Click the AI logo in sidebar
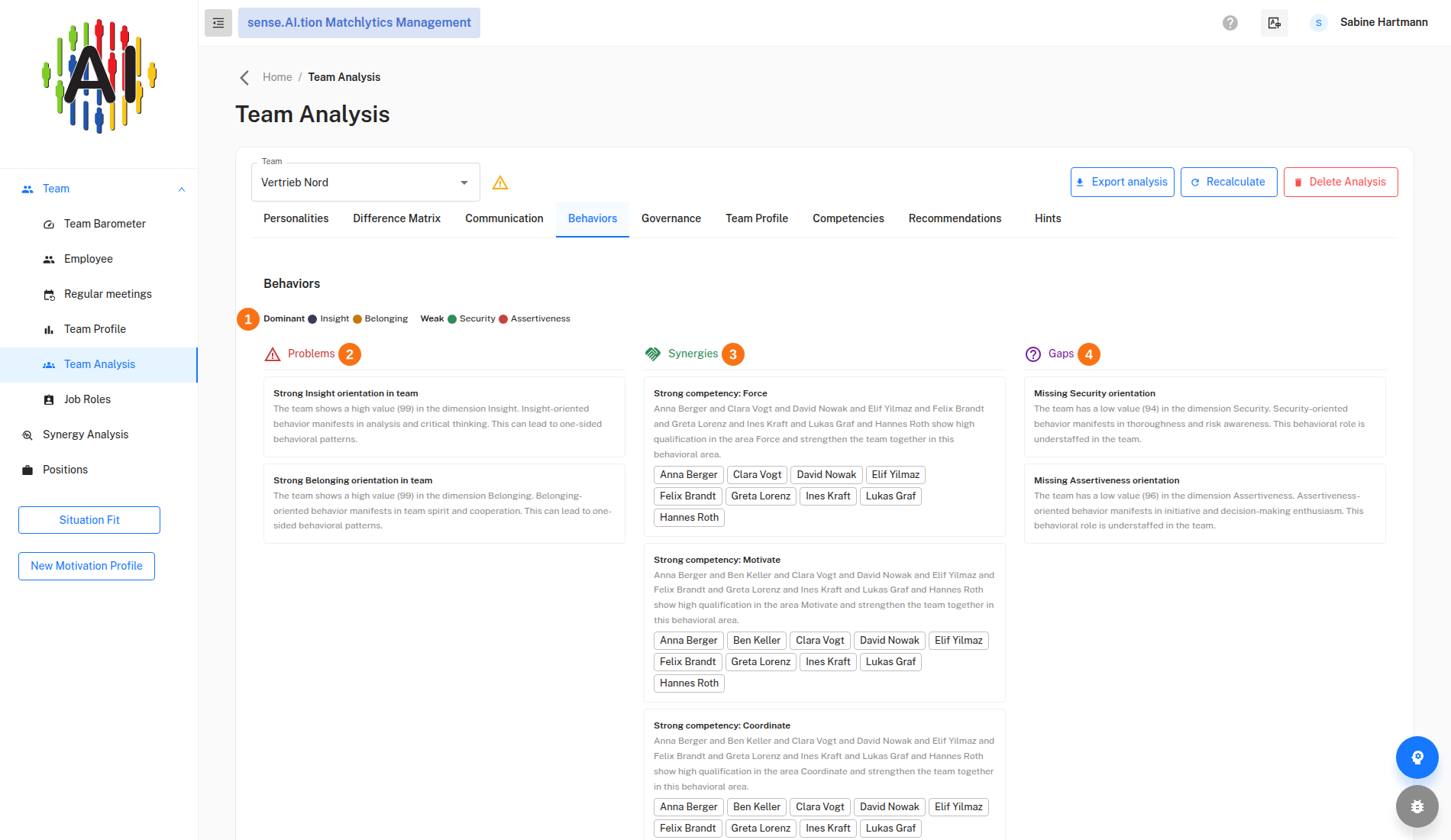This screenshot has width=1451, height=840. click(x=99, y=76)
